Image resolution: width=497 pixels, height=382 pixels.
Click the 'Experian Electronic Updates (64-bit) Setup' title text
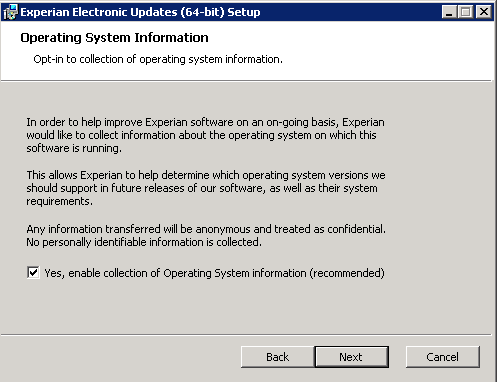(x=140, y=12)
